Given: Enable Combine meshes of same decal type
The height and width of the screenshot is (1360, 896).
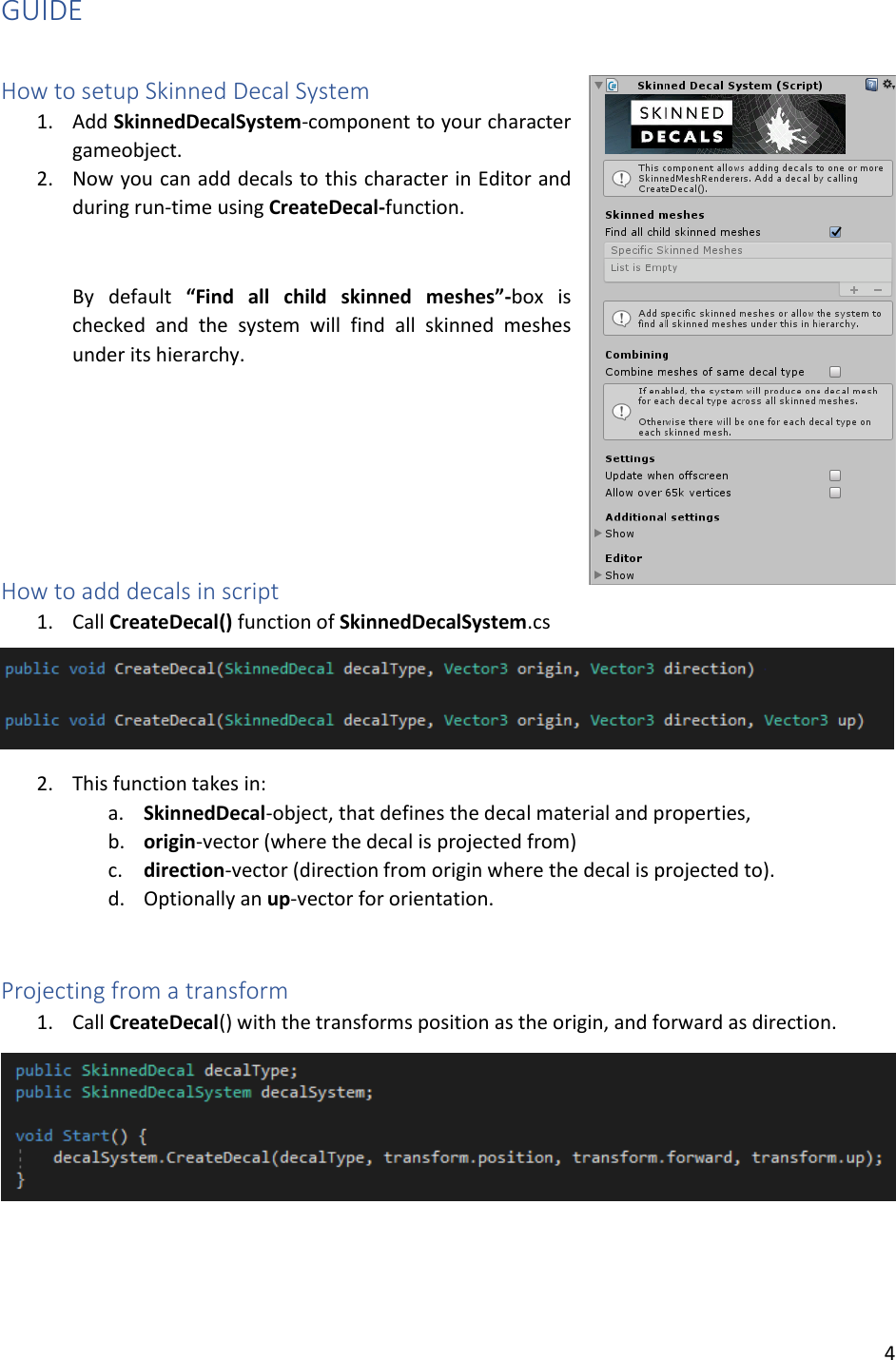Looking at the screenshot, I should click(x=834, y=371).
